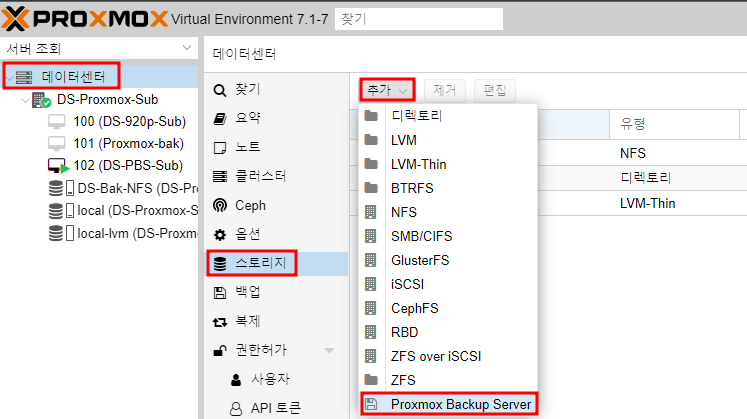Click the Ceph logo icon
The image size is (747, 419).
pyautogui.click(x=220, y=205)
